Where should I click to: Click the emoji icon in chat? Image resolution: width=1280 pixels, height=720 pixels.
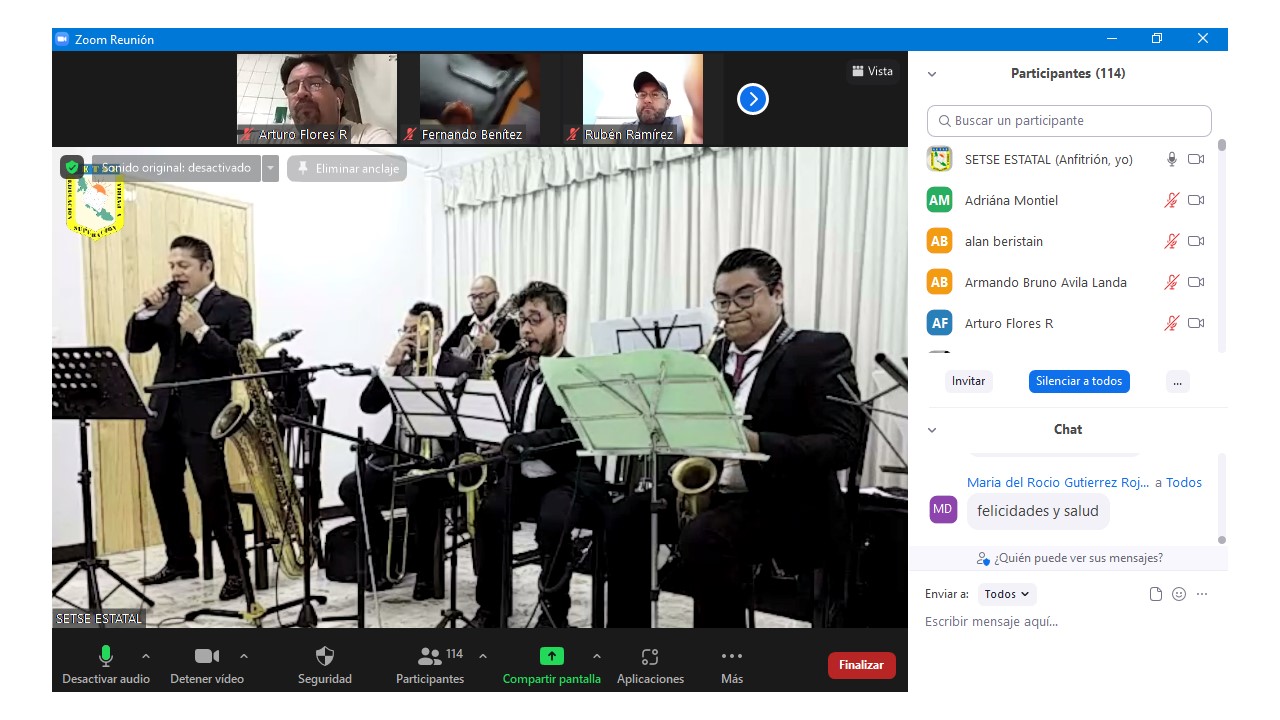pyautogui.click(x=1179, y=594)
